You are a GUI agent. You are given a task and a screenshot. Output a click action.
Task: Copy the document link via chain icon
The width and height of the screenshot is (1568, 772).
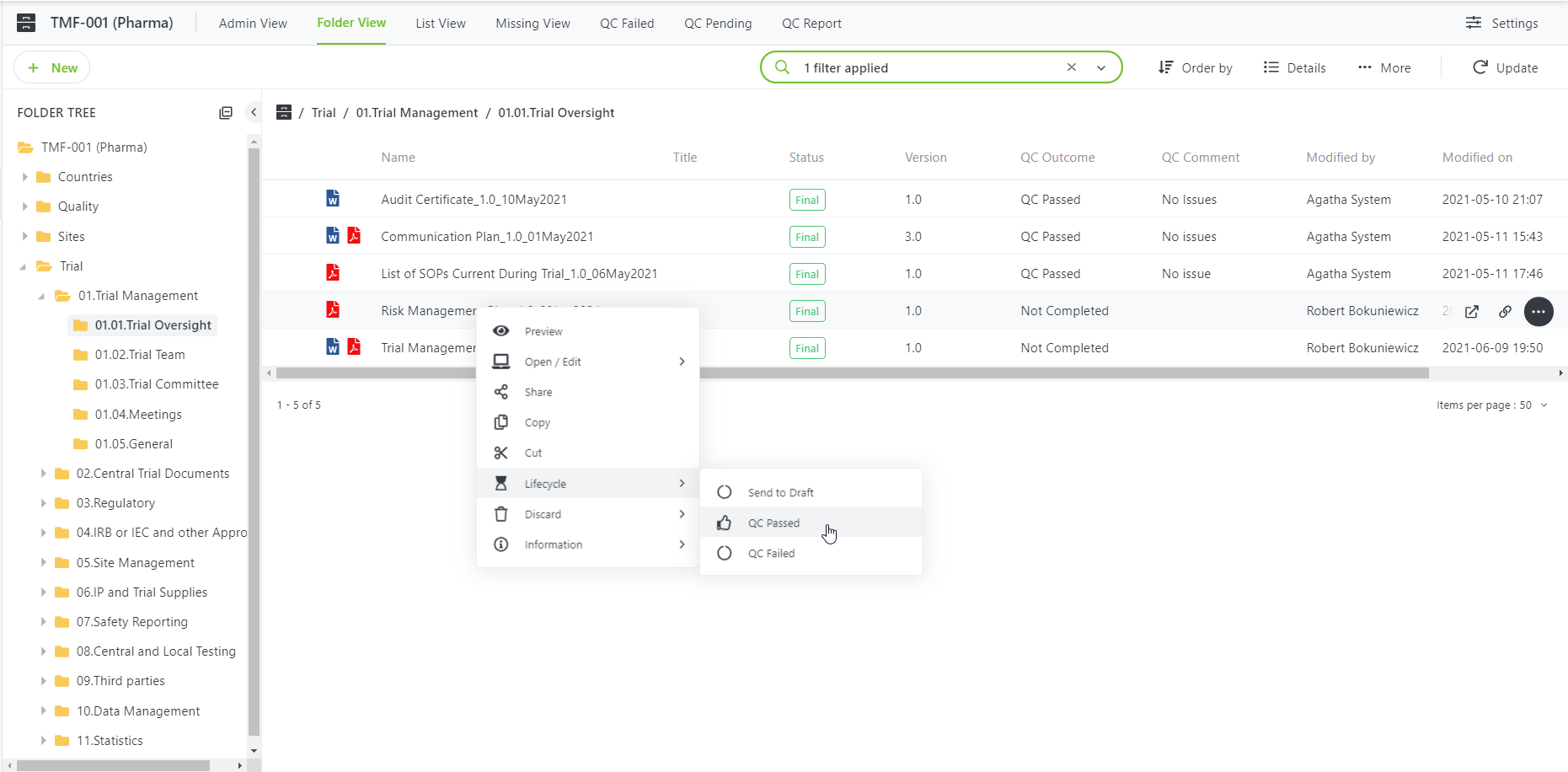click(x=1505, y=311)
